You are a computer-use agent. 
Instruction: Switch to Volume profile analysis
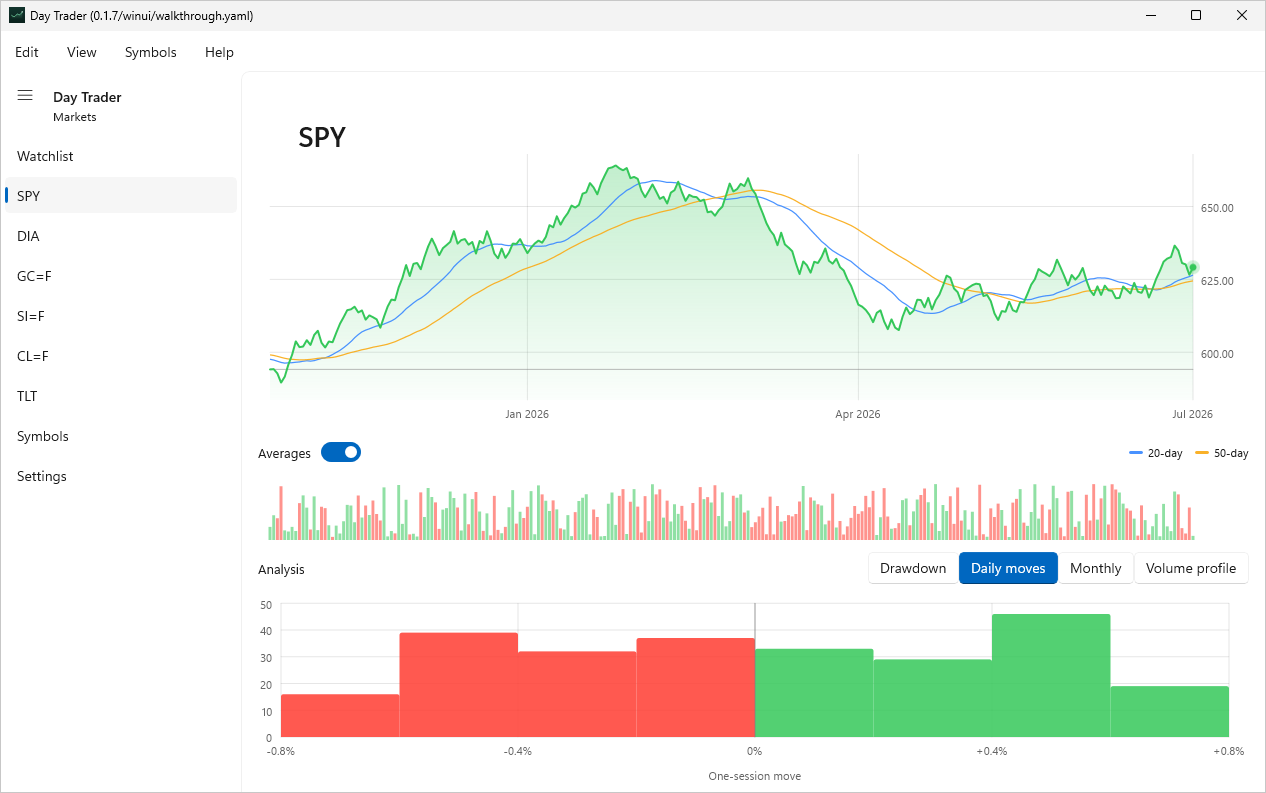tap(1191, 568)
